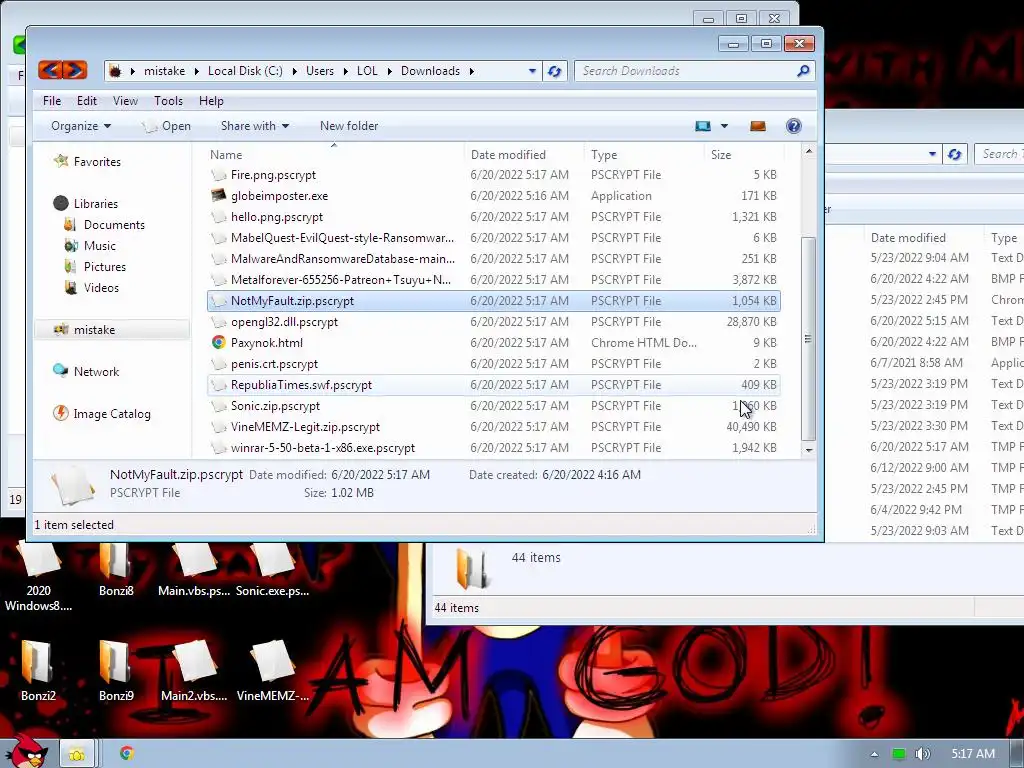Screen dimensions: 1024x768
Task: Open the Help menu
Action: pyautogui.click(x=211, y=101)
